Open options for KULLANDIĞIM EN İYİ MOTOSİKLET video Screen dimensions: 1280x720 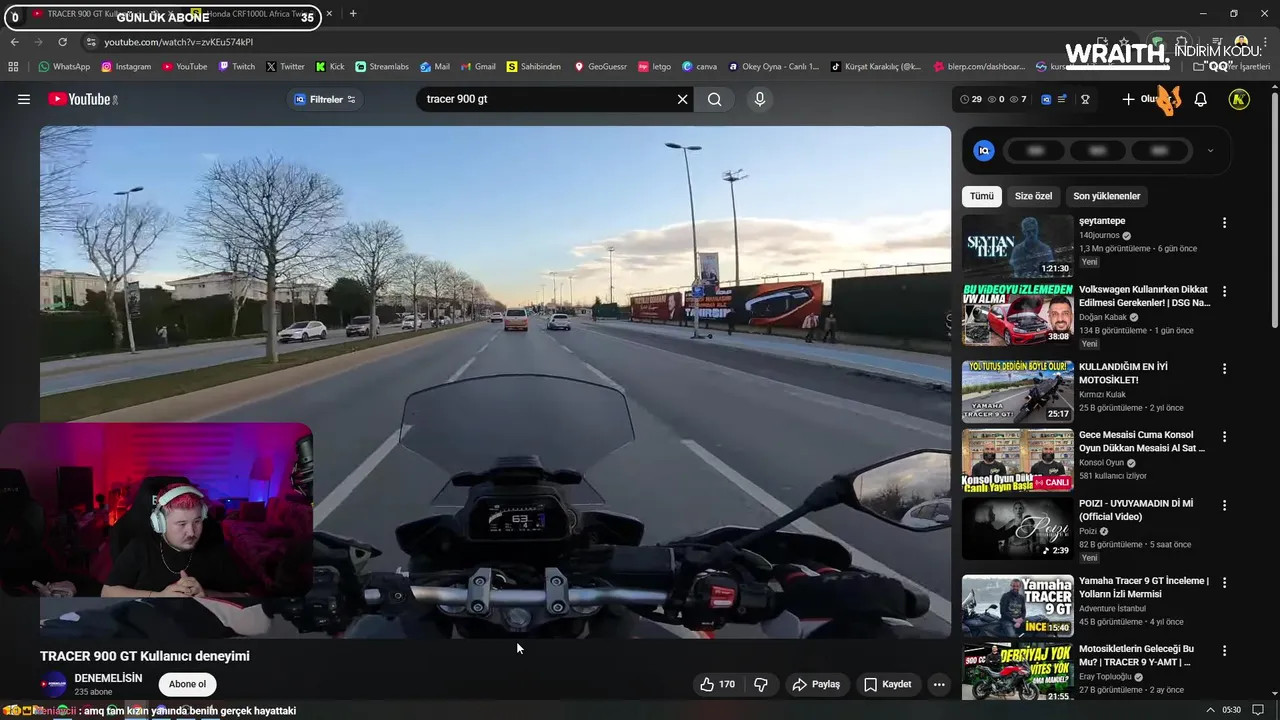1224,369
